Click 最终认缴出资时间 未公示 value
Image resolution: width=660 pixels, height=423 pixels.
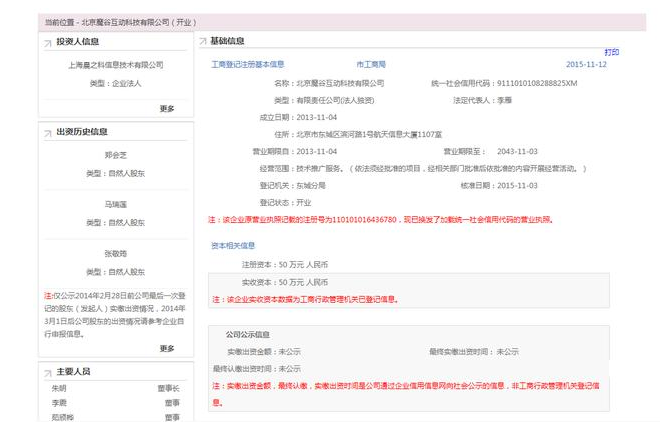(290, 369)
